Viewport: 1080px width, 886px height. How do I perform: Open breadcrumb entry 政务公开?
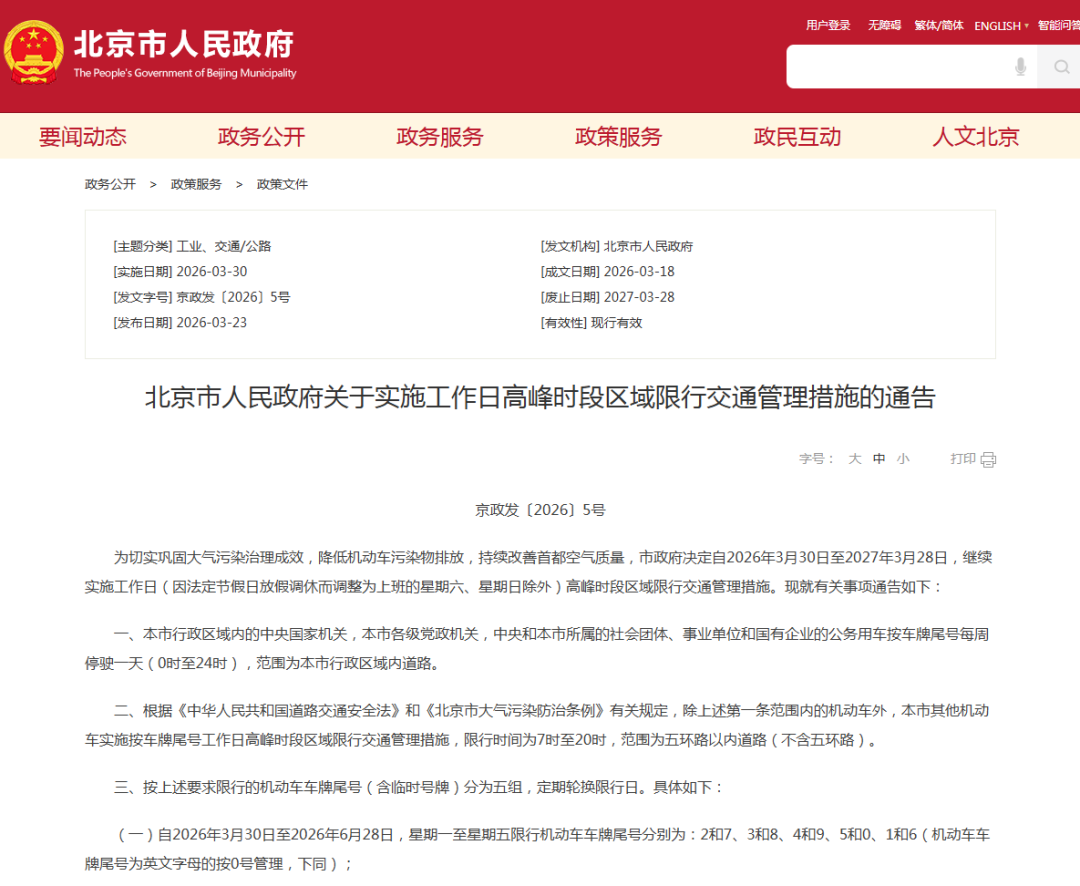pyautogui.click(x=109, y=184)
